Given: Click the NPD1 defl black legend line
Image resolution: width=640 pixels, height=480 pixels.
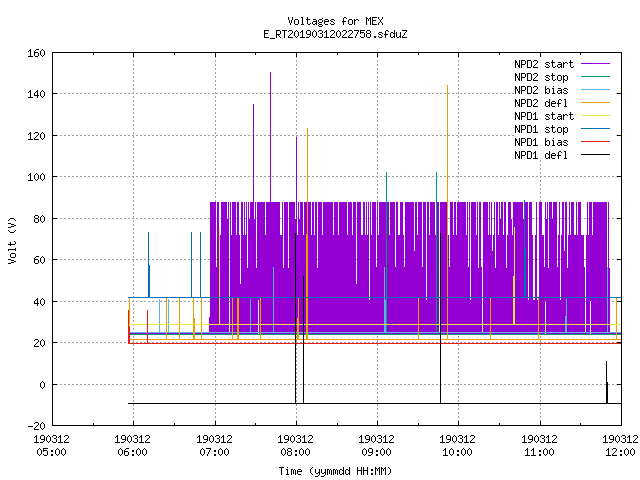Looking at the screenshot, I should point(595,155).
